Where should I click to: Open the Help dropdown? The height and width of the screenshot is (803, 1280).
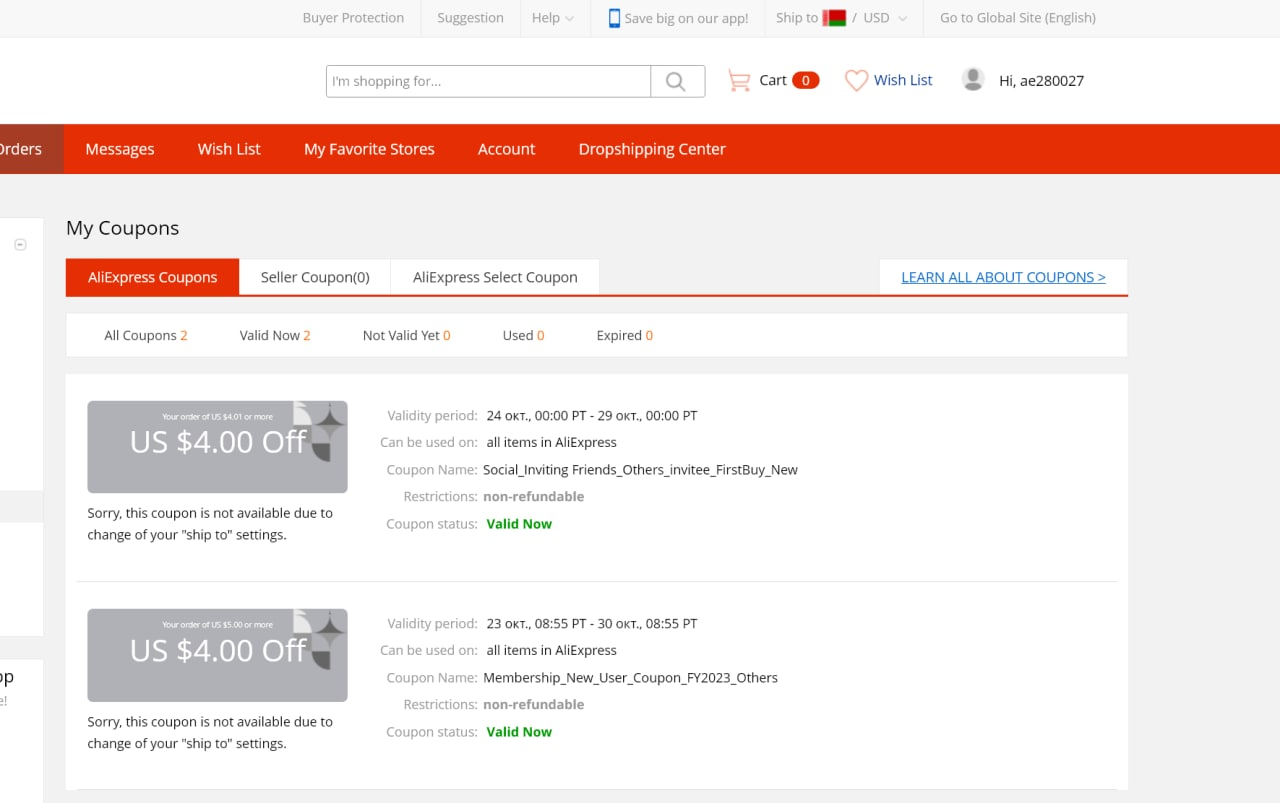(553, 18)
